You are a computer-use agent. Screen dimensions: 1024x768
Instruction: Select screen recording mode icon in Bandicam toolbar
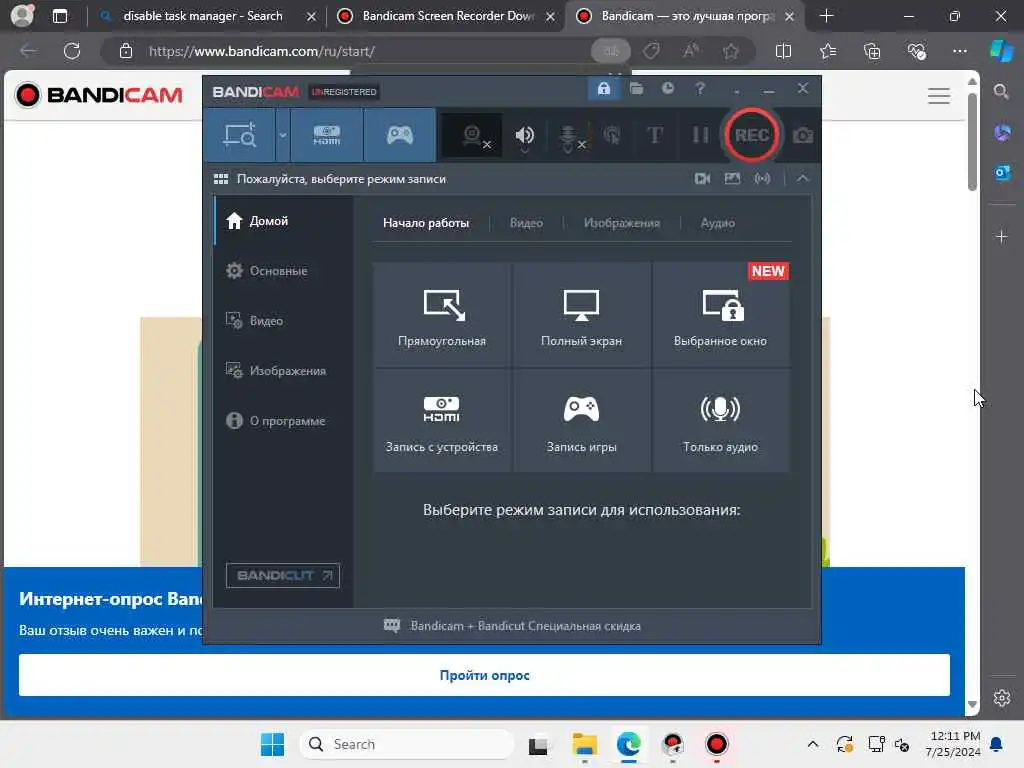tap(240, 135)
